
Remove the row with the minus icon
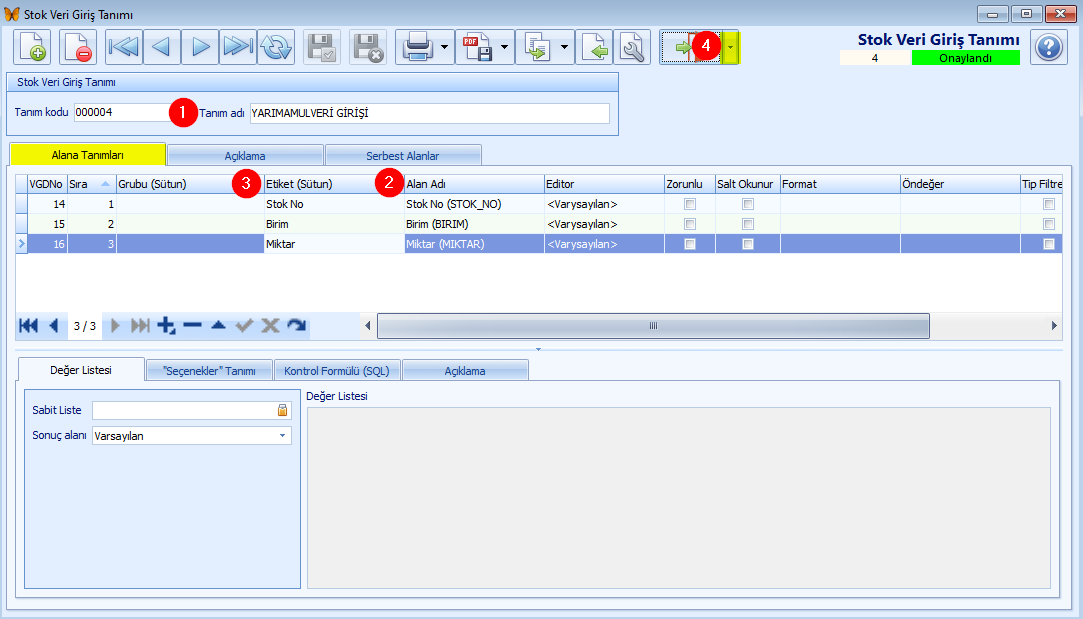coord(193,325)
